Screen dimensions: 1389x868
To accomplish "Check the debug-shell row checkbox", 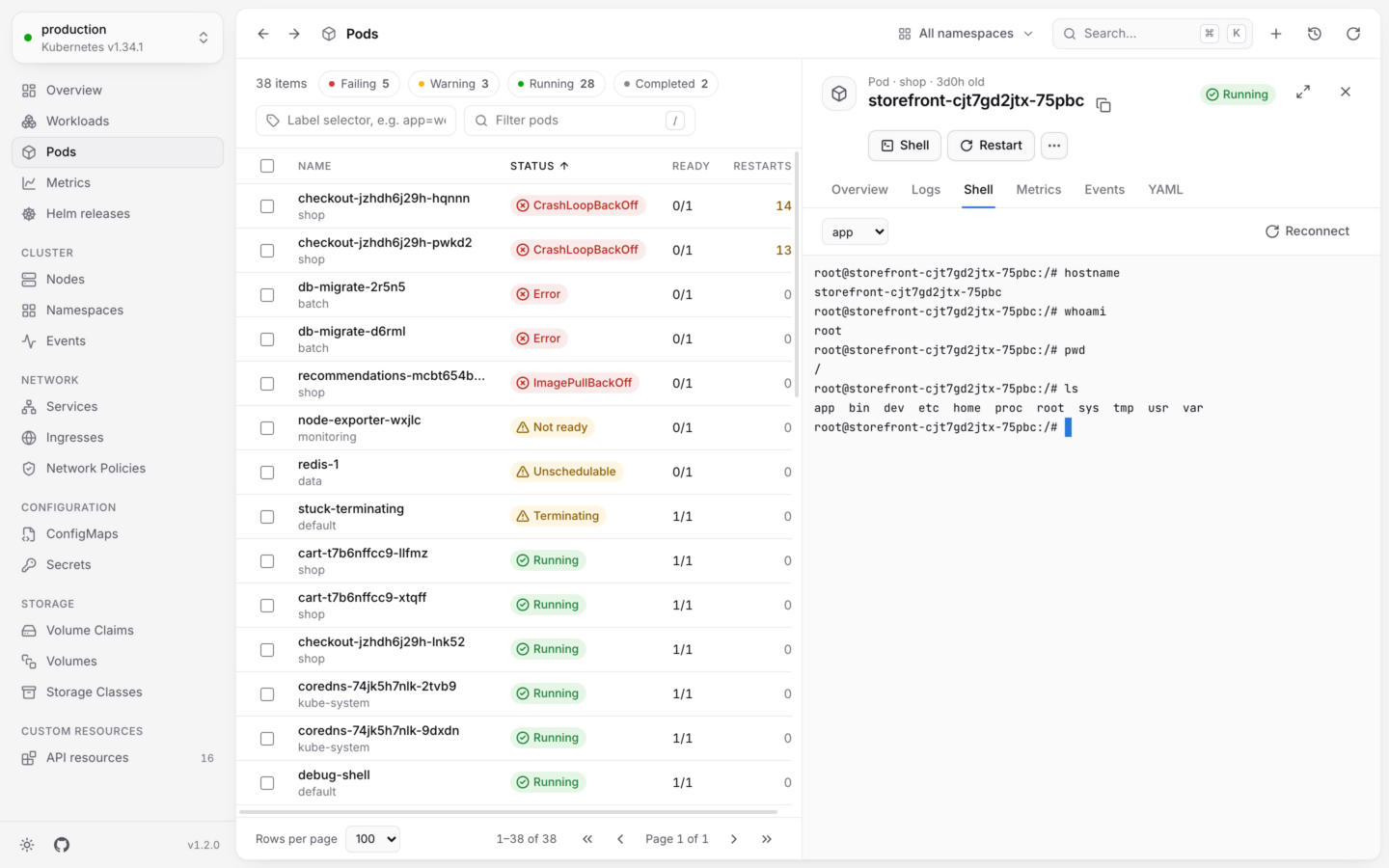I will point(267,783).
